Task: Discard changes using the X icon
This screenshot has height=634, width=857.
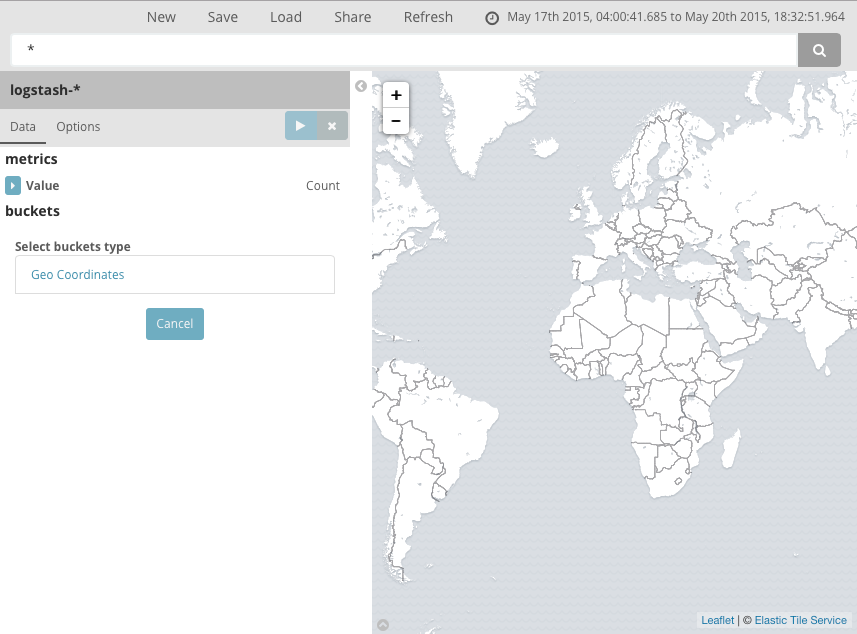Action: coord(331,125)
